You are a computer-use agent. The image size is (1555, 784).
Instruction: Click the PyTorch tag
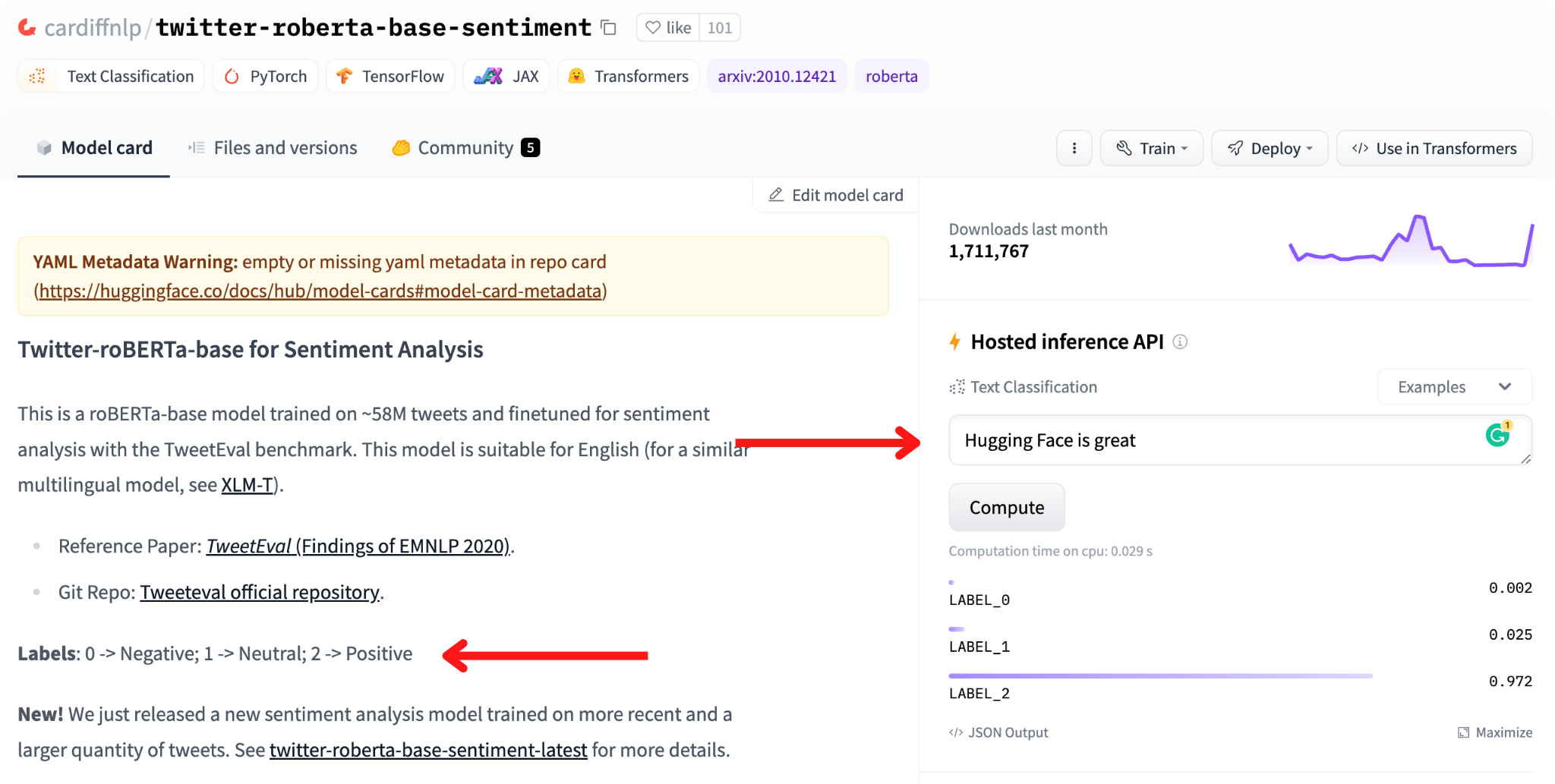pos(266,76)
